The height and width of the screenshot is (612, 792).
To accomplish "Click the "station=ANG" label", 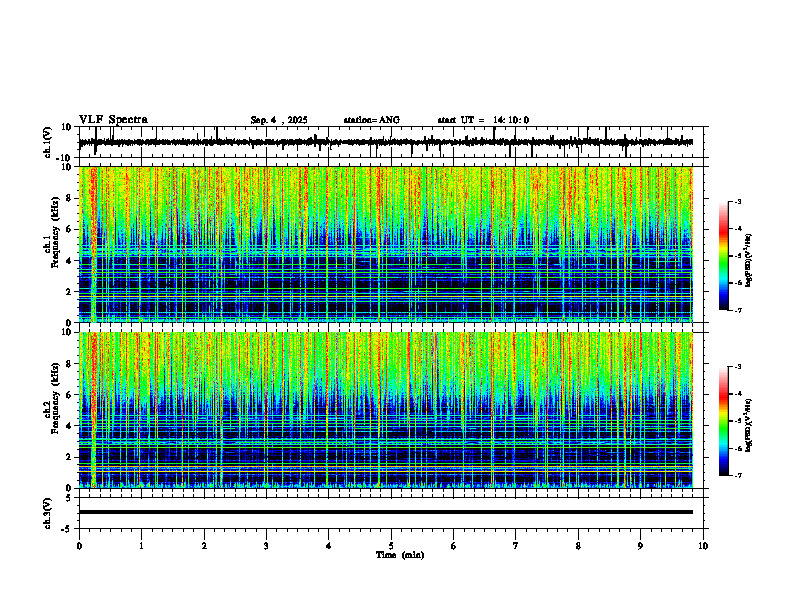I will [372, 120].
